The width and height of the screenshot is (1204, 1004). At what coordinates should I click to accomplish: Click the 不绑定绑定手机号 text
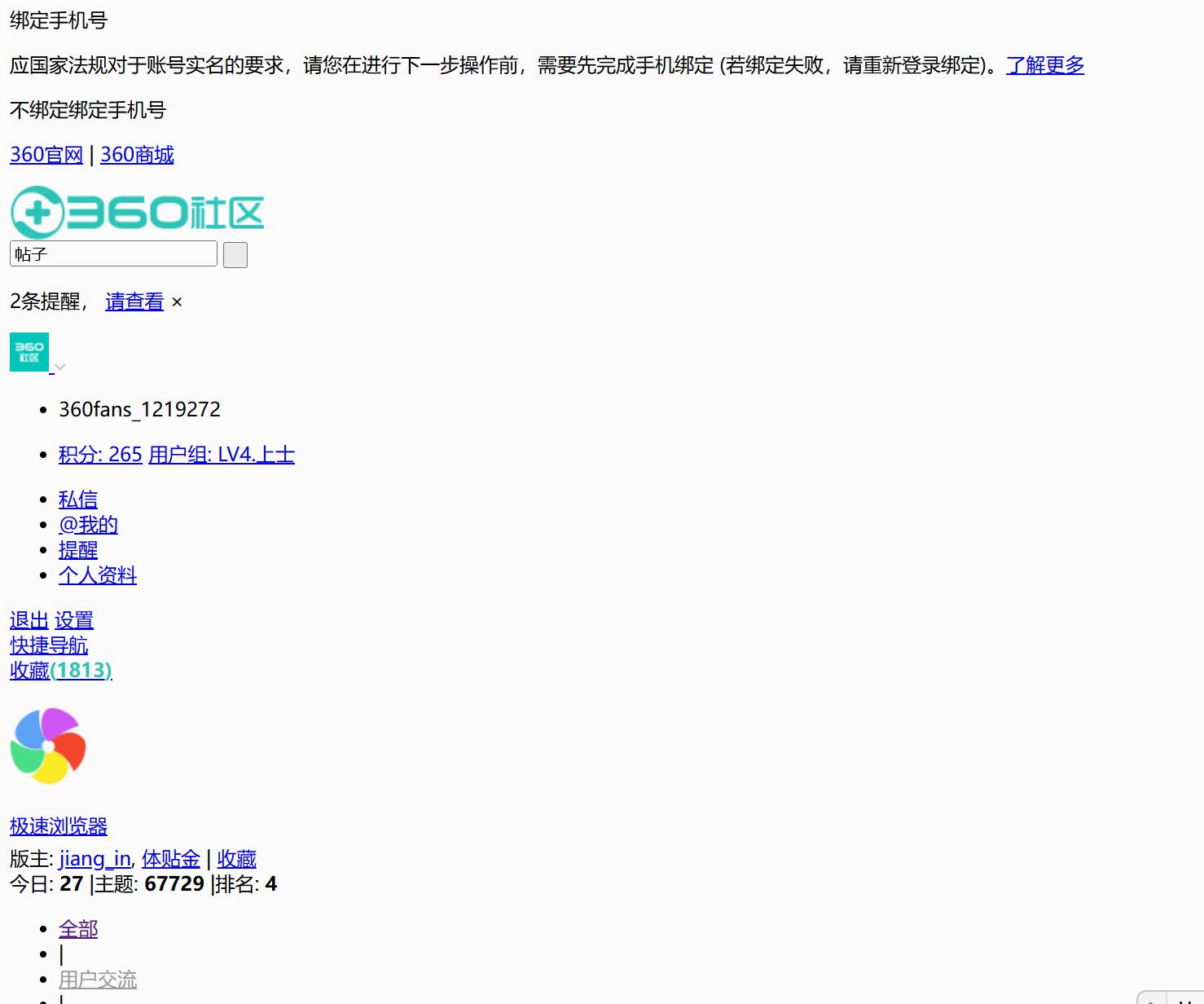click(x=88, y=110)
